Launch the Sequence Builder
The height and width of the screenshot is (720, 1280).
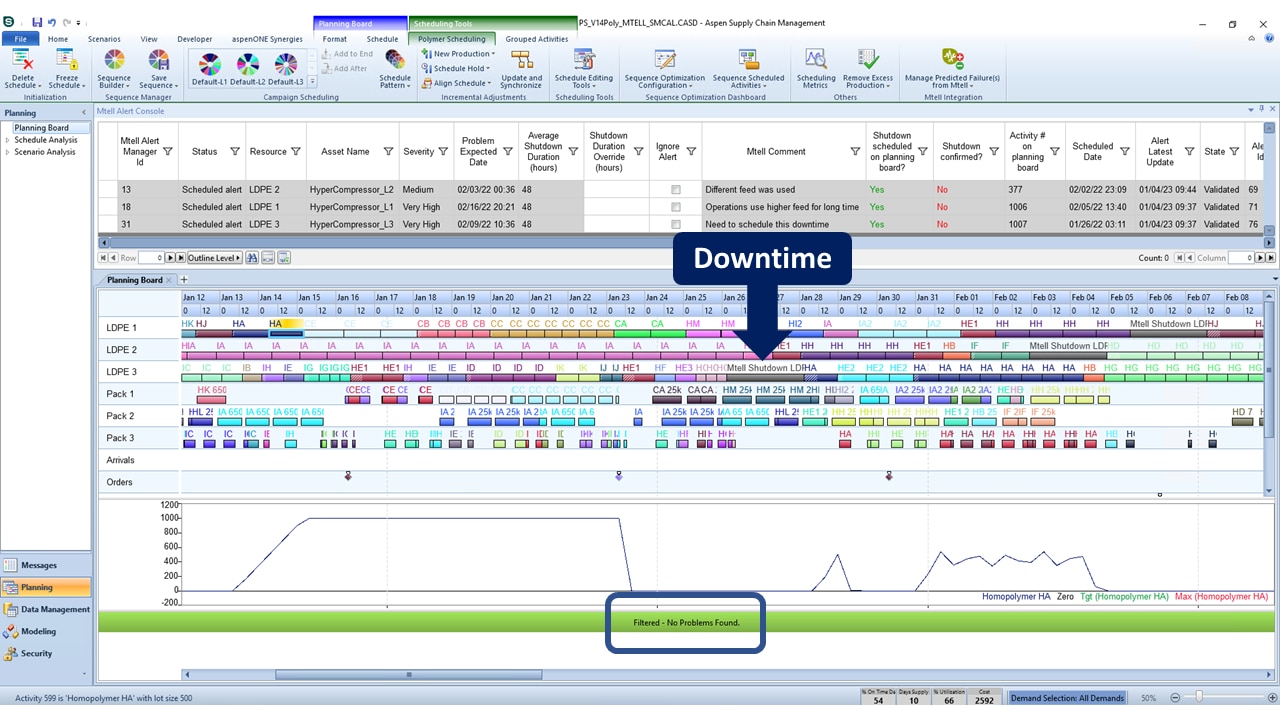click(114, 68)
